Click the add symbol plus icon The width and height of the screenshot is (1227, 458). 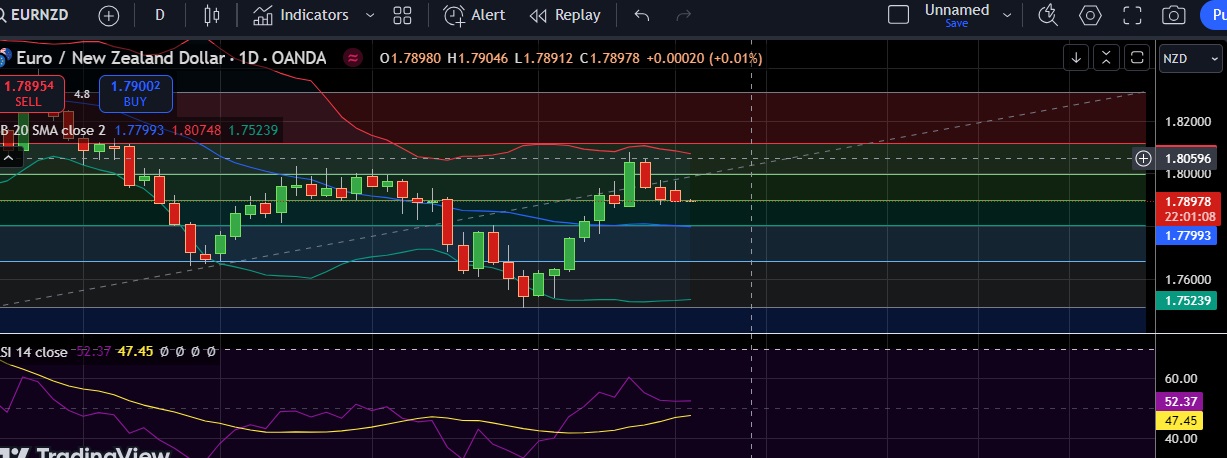[108, 16]
